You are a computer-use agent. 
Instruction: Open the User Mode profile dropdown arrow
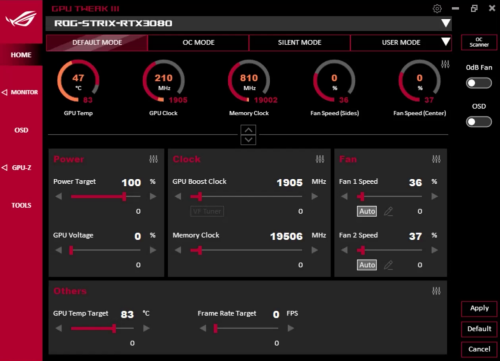445,42
